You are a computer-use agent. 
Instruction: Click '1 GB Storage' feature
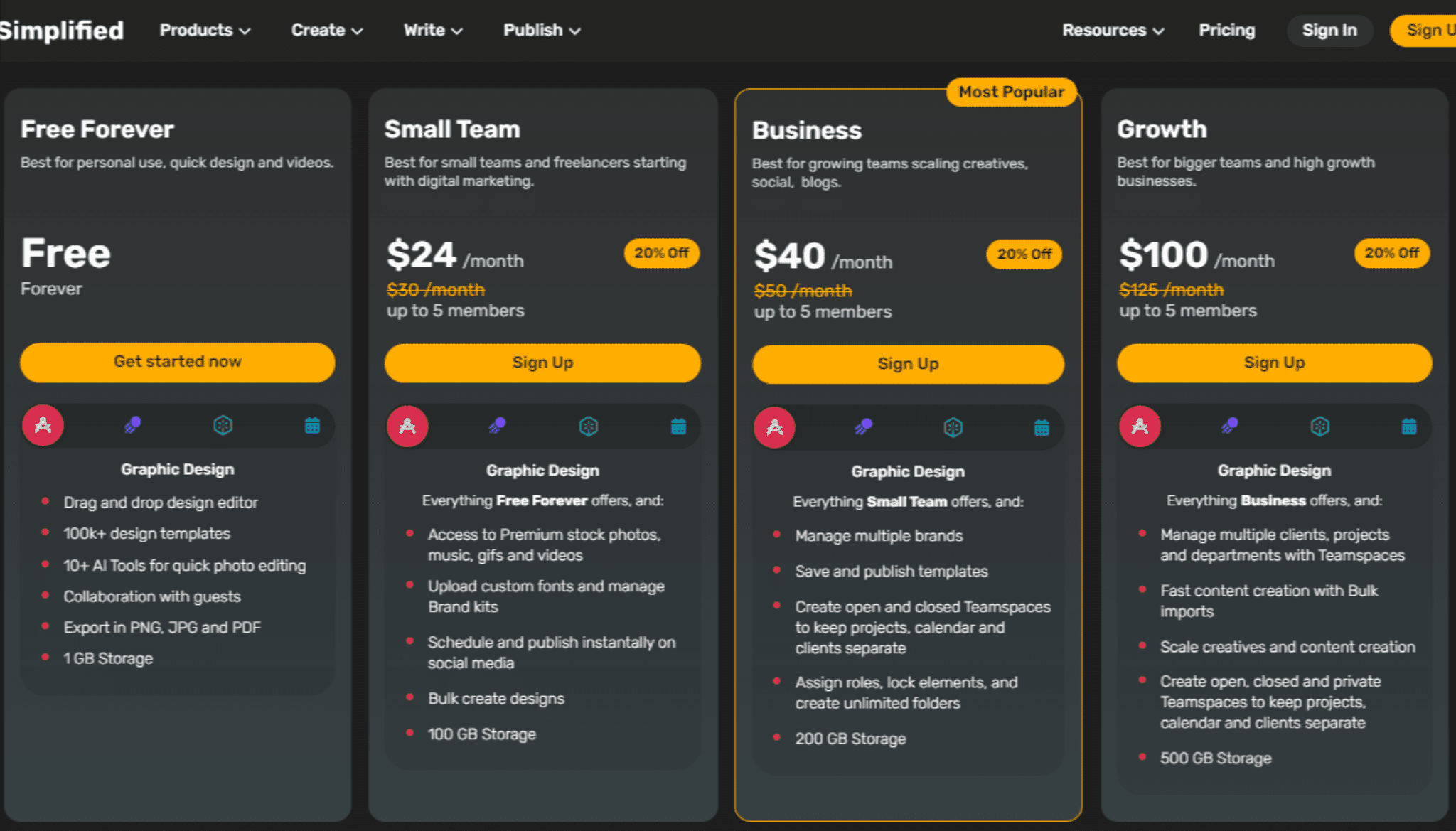pyautogui.click(x=108, y=659)
